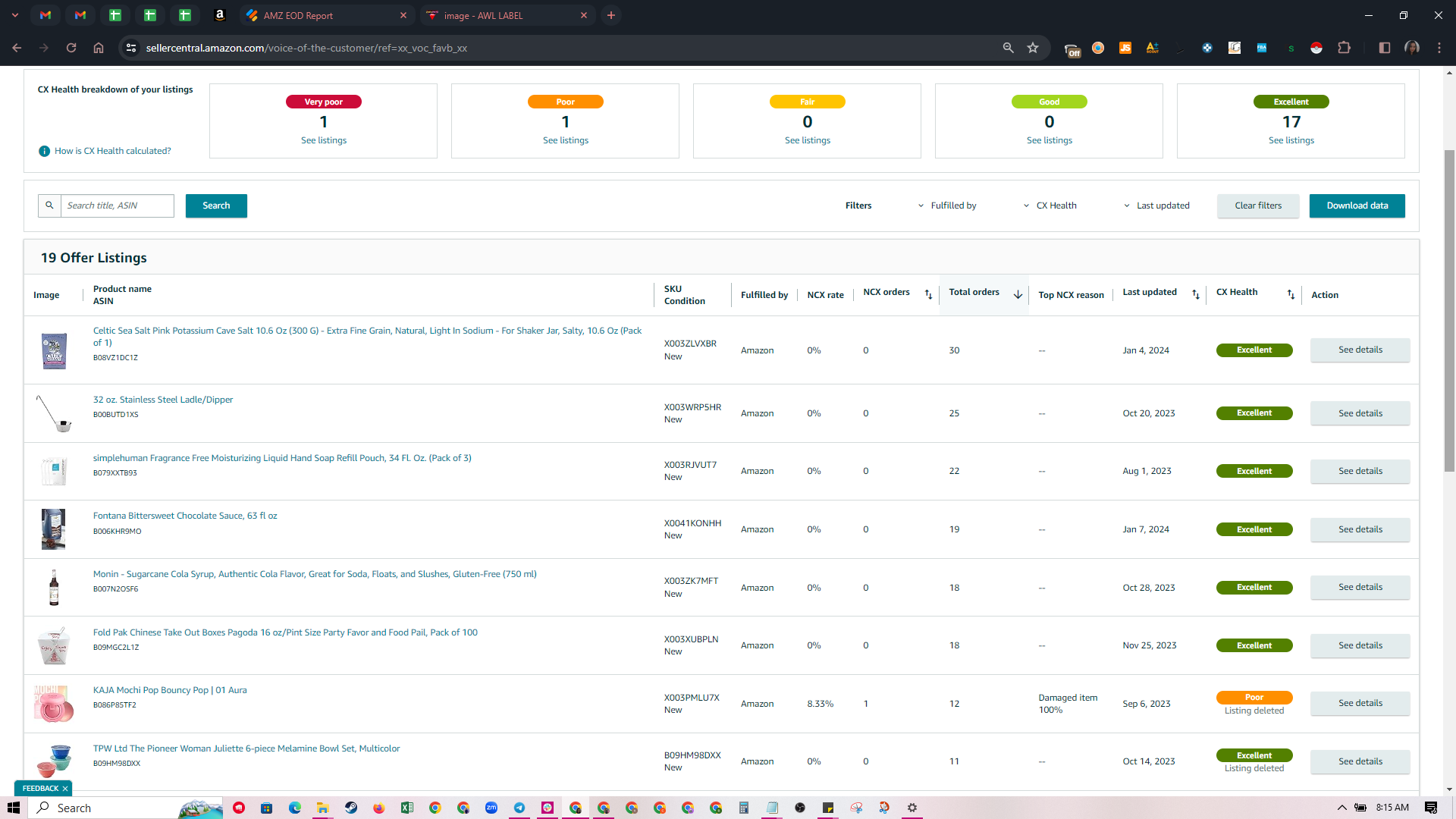Click the Clear filters button
This screenshot has height=819, width=1456.
(x=1258, y=206)
